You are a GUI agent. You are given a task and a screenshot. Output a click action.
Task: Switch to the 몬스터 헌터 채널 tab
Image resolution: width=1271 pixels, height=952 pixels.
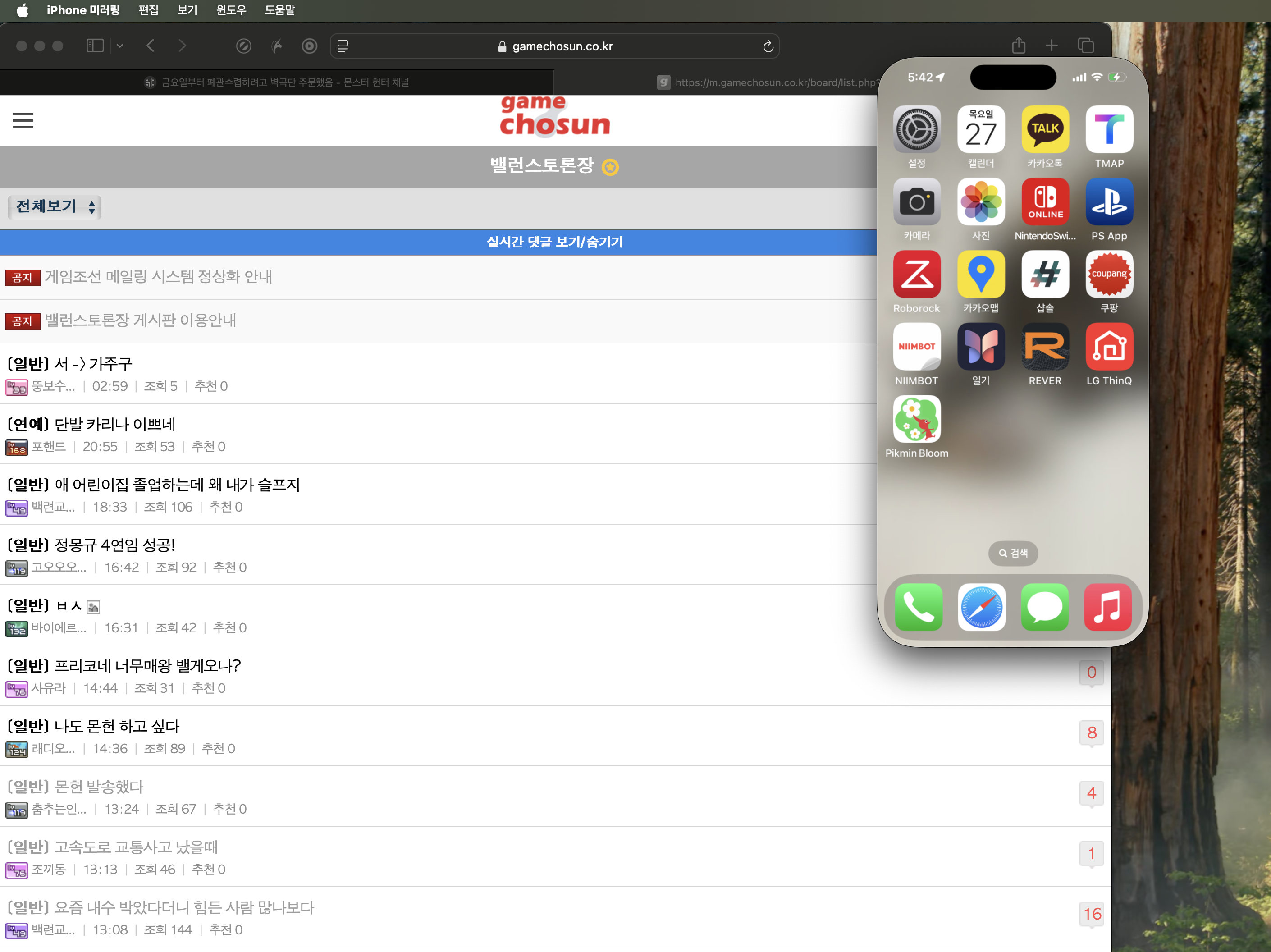(x=277, y=82)
